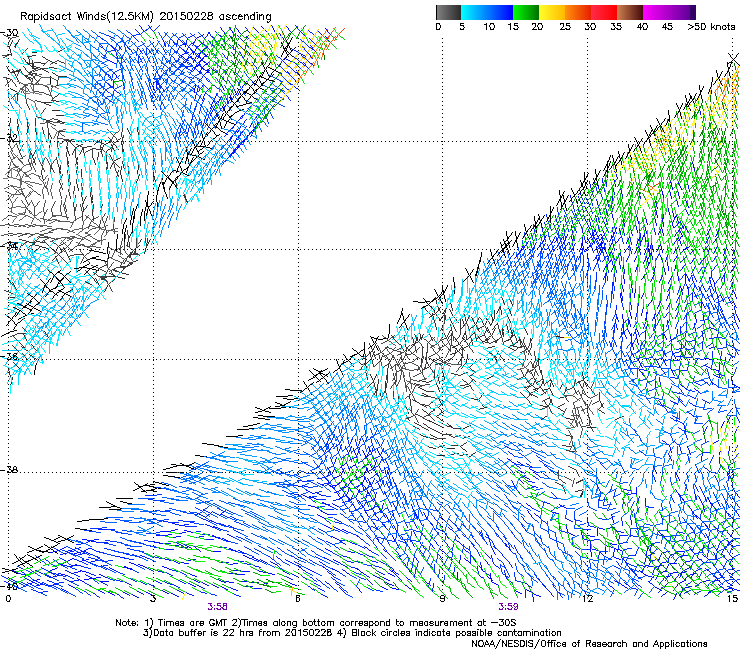740x650 pixels.
Task: Click the brown 35-40 knots legend swatch
Action: [x=630, y=12]
